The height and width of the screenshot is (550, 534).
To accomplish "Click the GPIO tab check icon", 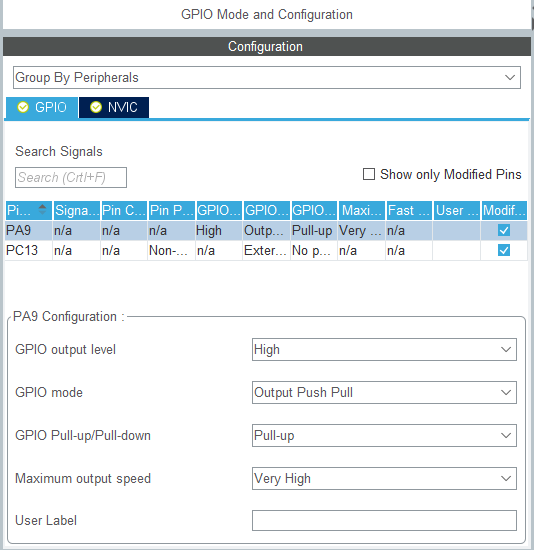I will pyautogui.click(x=23, y=107).
